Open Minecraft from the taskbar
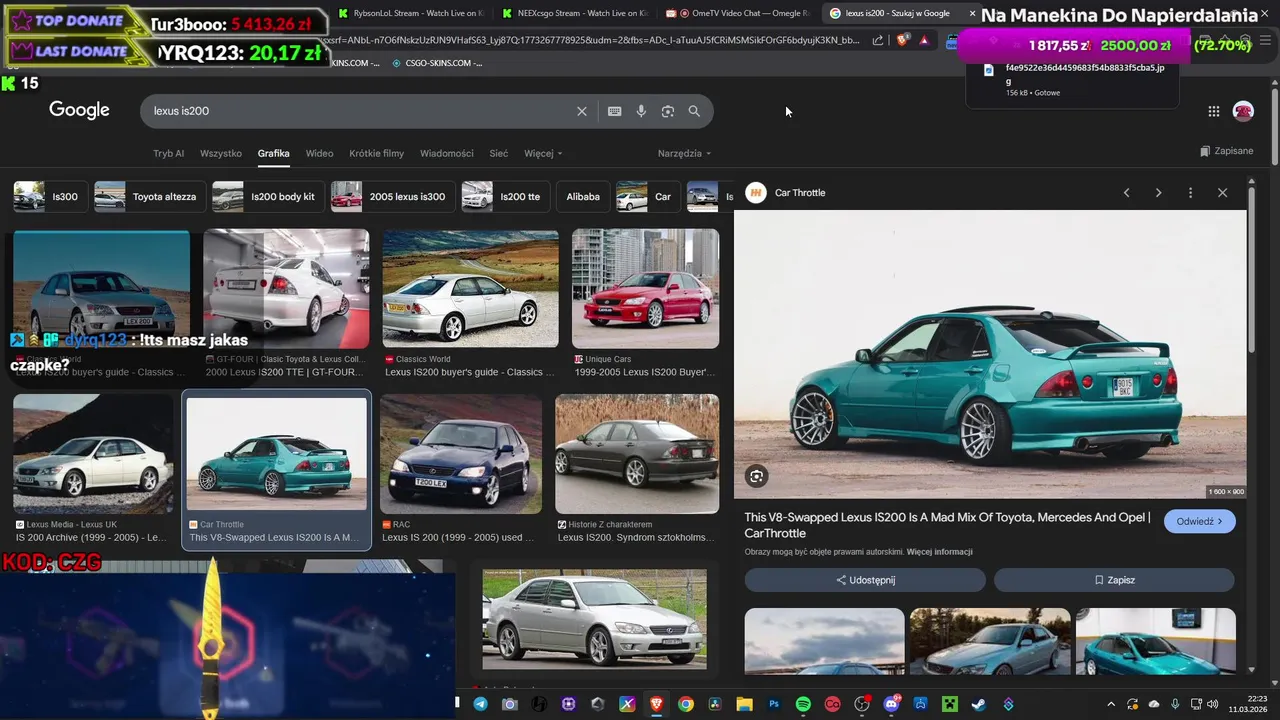Screen dimensions: 1280x720 (950, 704)
